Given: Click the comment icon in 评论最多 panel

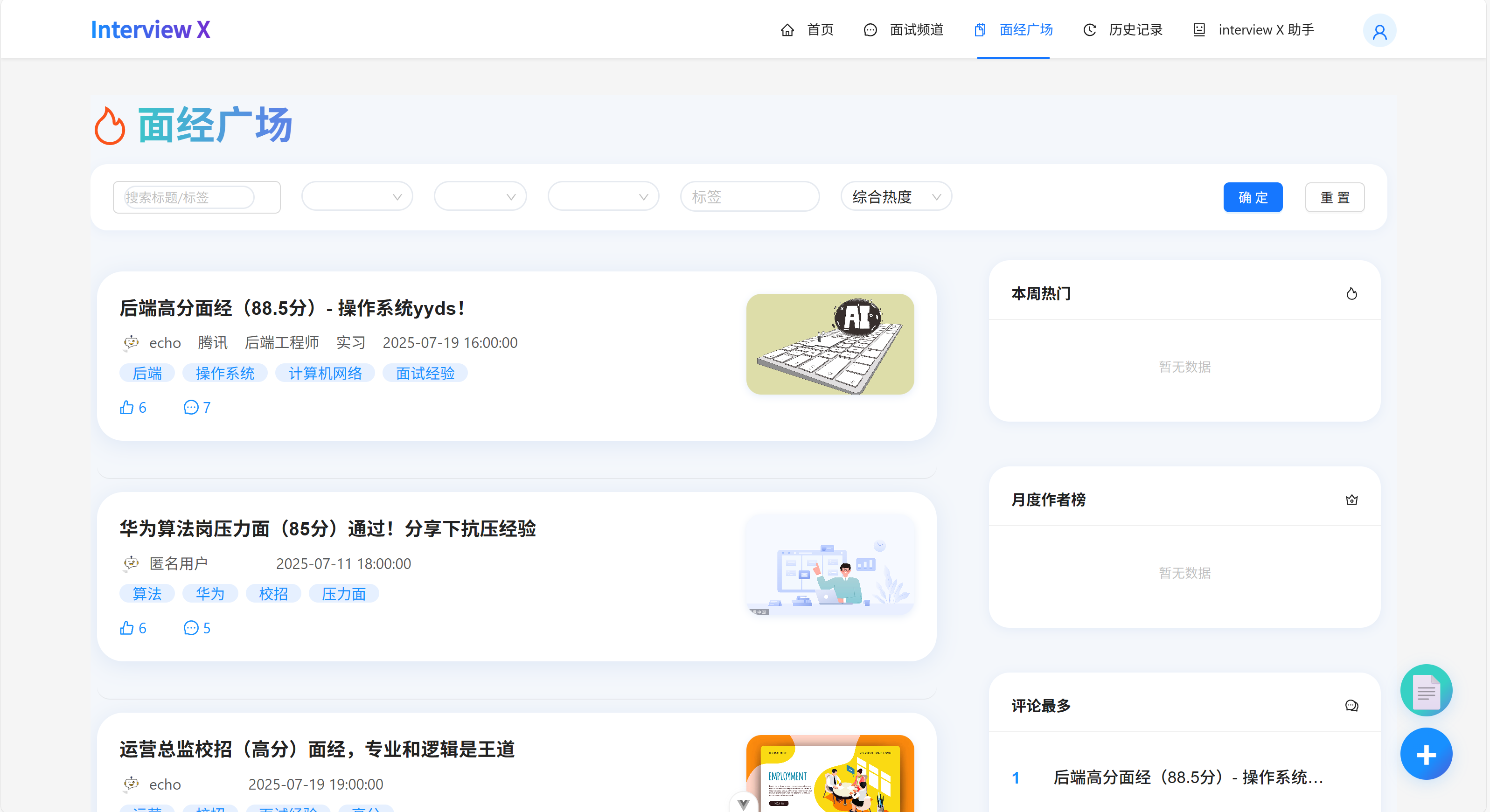Looking at the screenshot, I should [1351, 706].
